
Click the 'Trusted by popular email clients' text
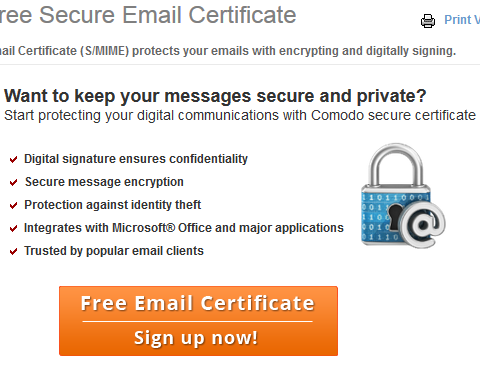pyautogui.click(x=114, y=251)
